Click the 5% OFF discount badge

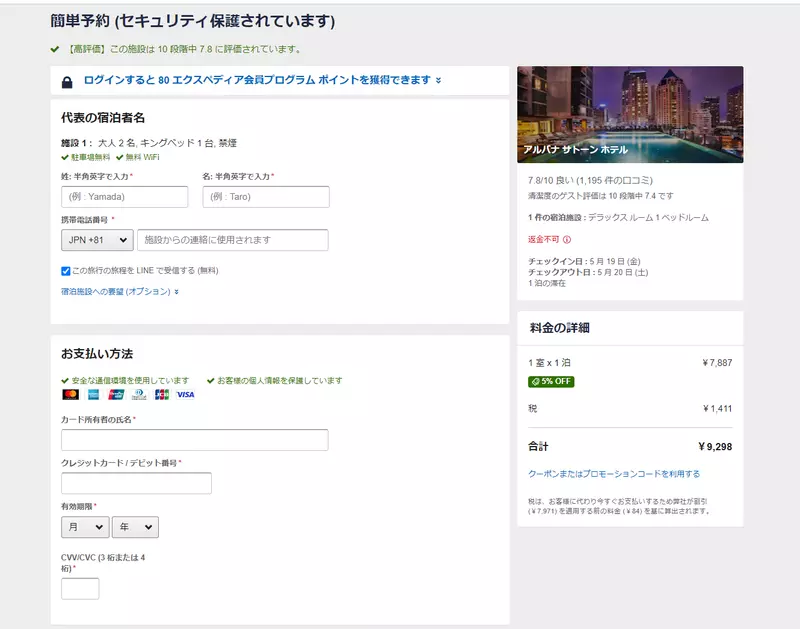point(551,381)
